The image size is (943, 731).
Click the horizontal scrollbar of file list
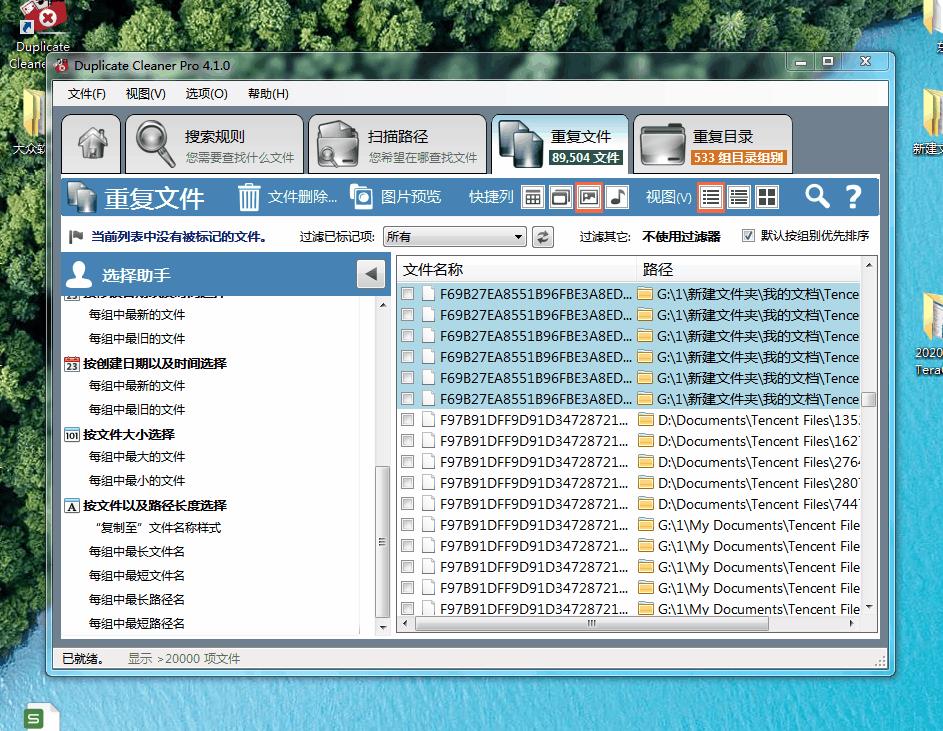pos(592,623)
